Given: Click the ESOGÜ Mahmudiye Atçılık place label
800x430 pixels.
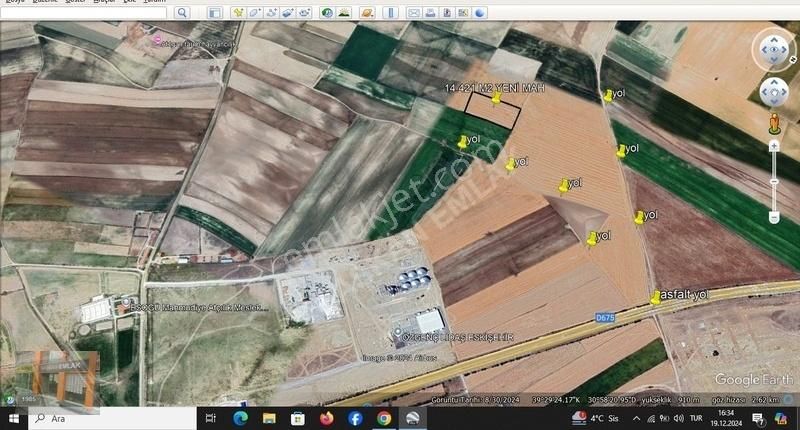Looking at the screenshot, I should click(199, 308).
